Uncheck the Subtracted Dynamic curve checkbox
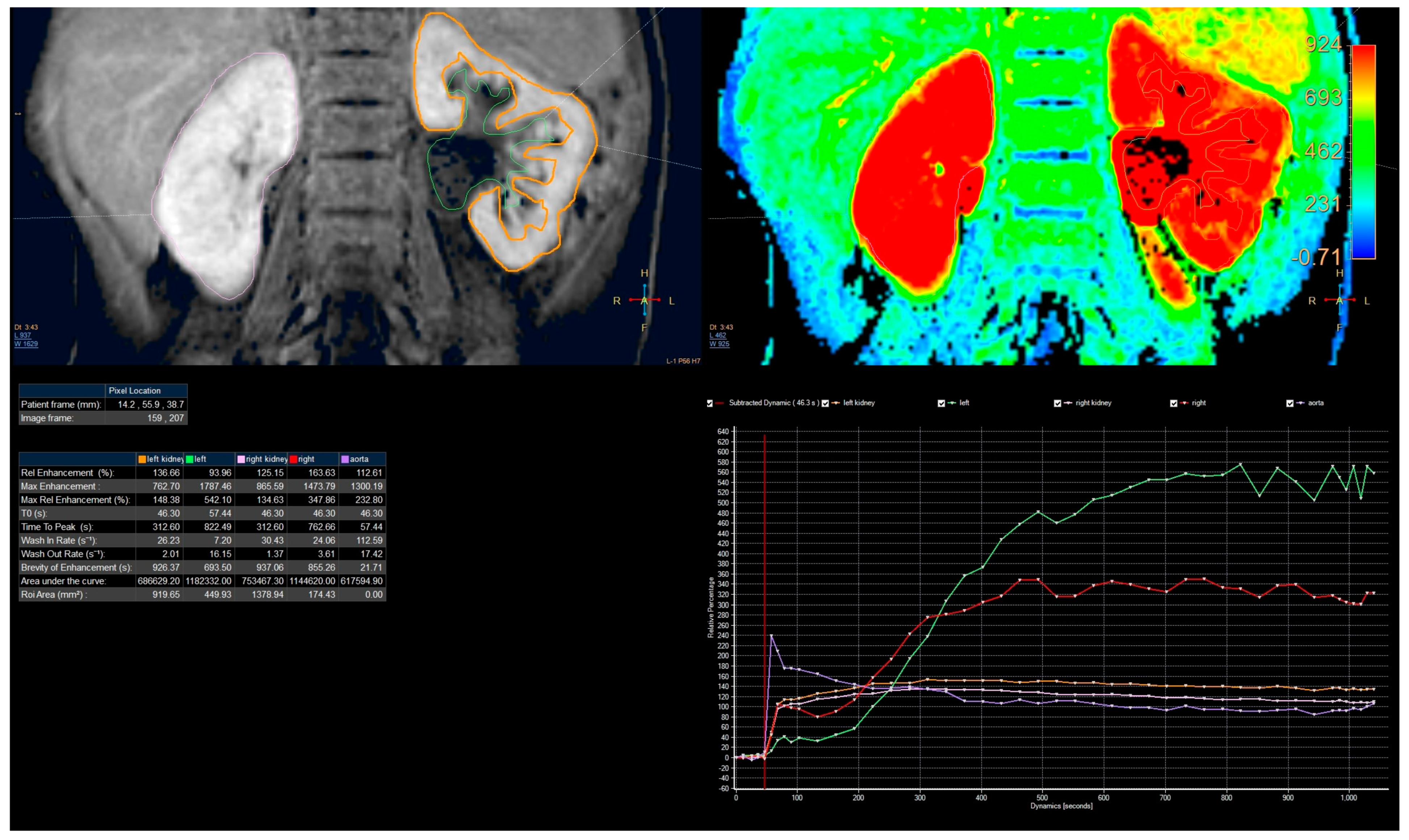The image size is (1409, 840). coord(710,404)
